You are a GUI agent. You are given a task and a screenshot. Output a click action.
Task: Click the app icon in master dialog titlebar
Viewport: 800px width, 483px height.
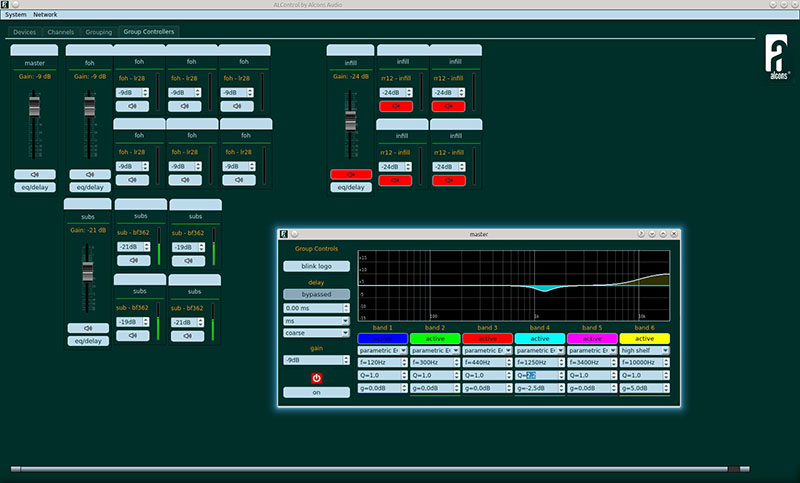(x=285, y=234)
